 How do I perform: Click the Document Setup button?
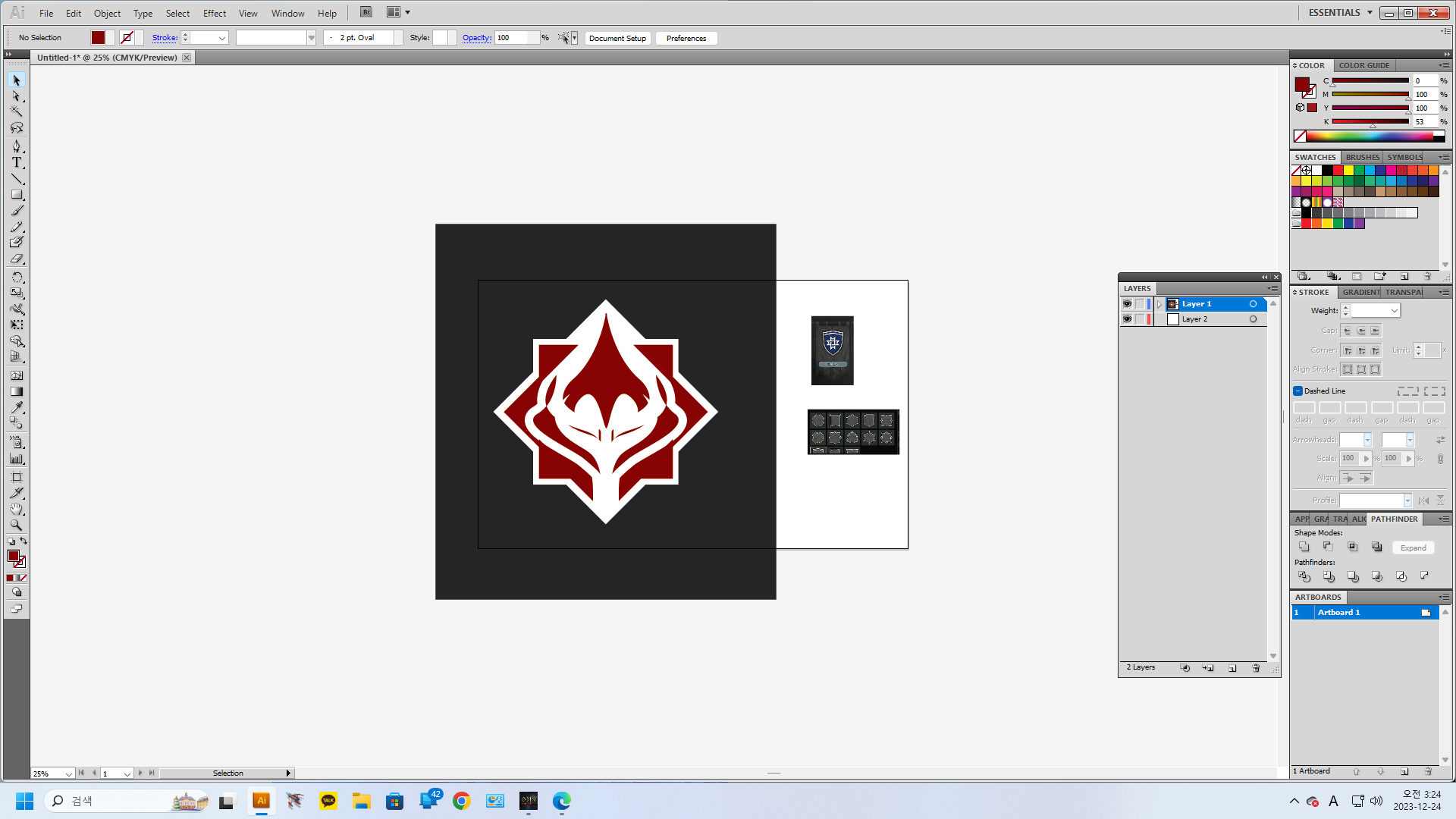(x=617, y=38)
